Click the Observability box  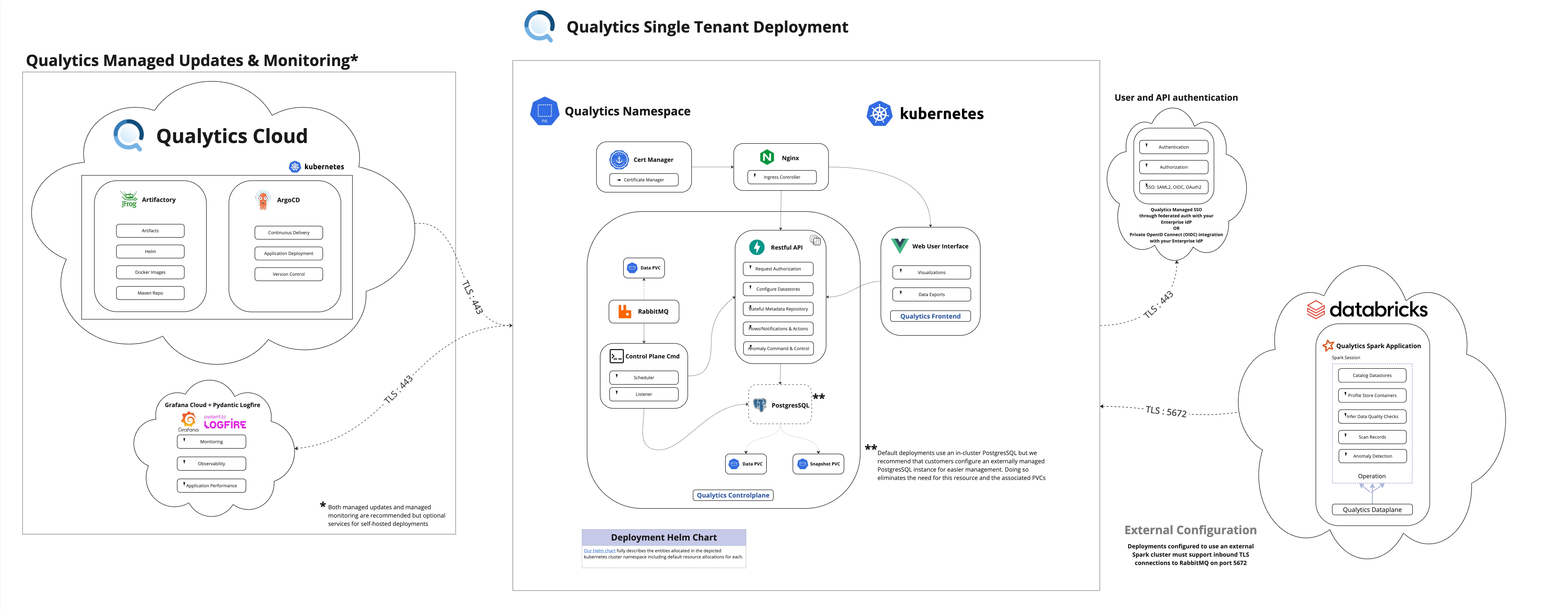click(211, 464)
